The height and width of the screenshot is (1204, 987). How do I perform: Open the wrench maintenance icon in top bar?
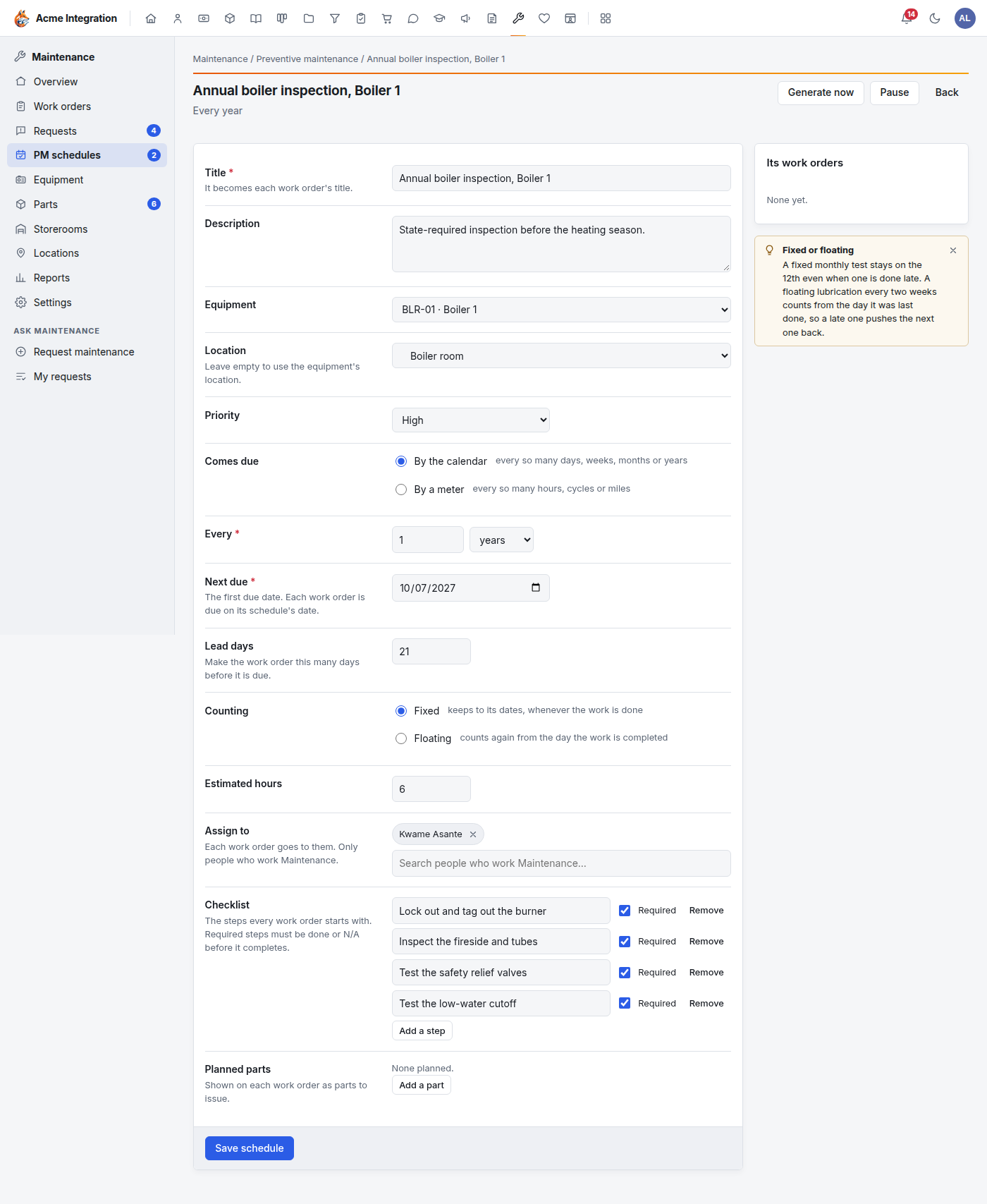coord(518,18)
